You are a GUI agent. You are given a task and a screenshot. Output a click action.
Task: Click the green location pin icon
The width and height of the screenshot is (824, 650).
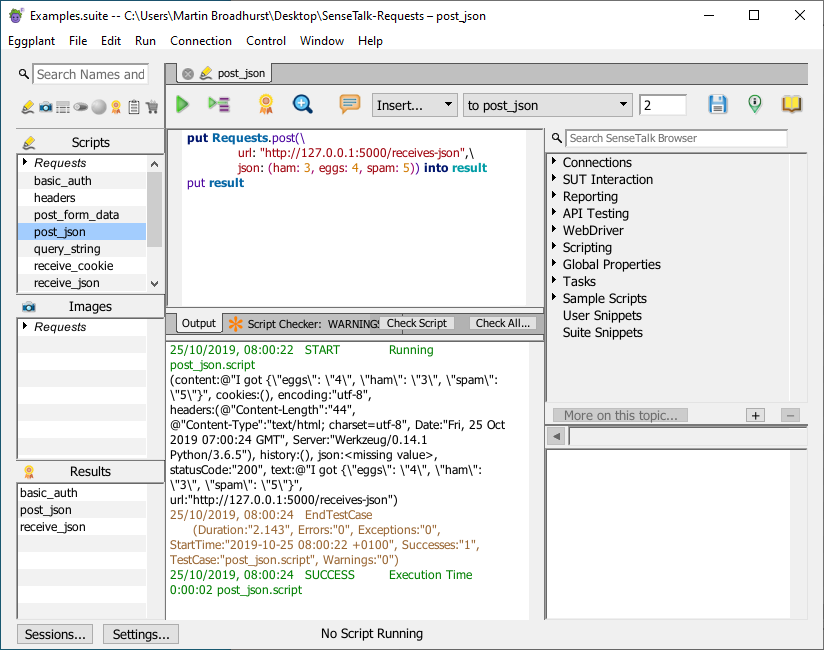755,104
